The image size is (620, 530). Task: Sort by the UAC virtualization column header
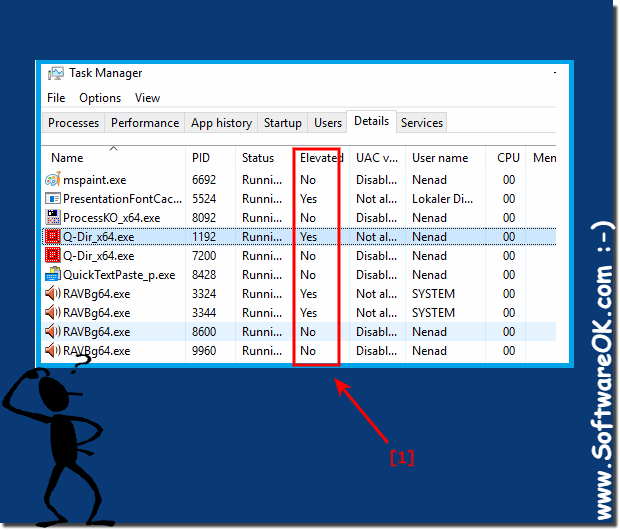(377, 158)
